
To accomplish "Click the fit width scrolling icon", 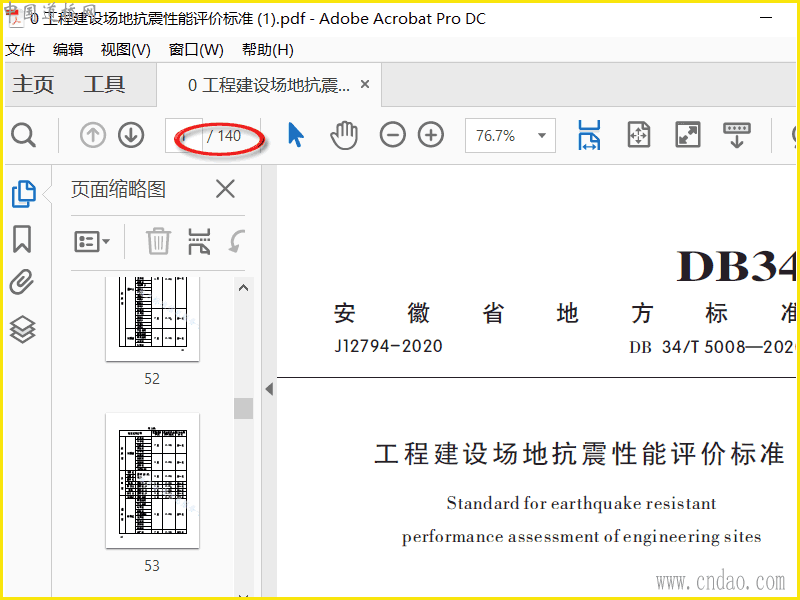I will pos(589,135).
